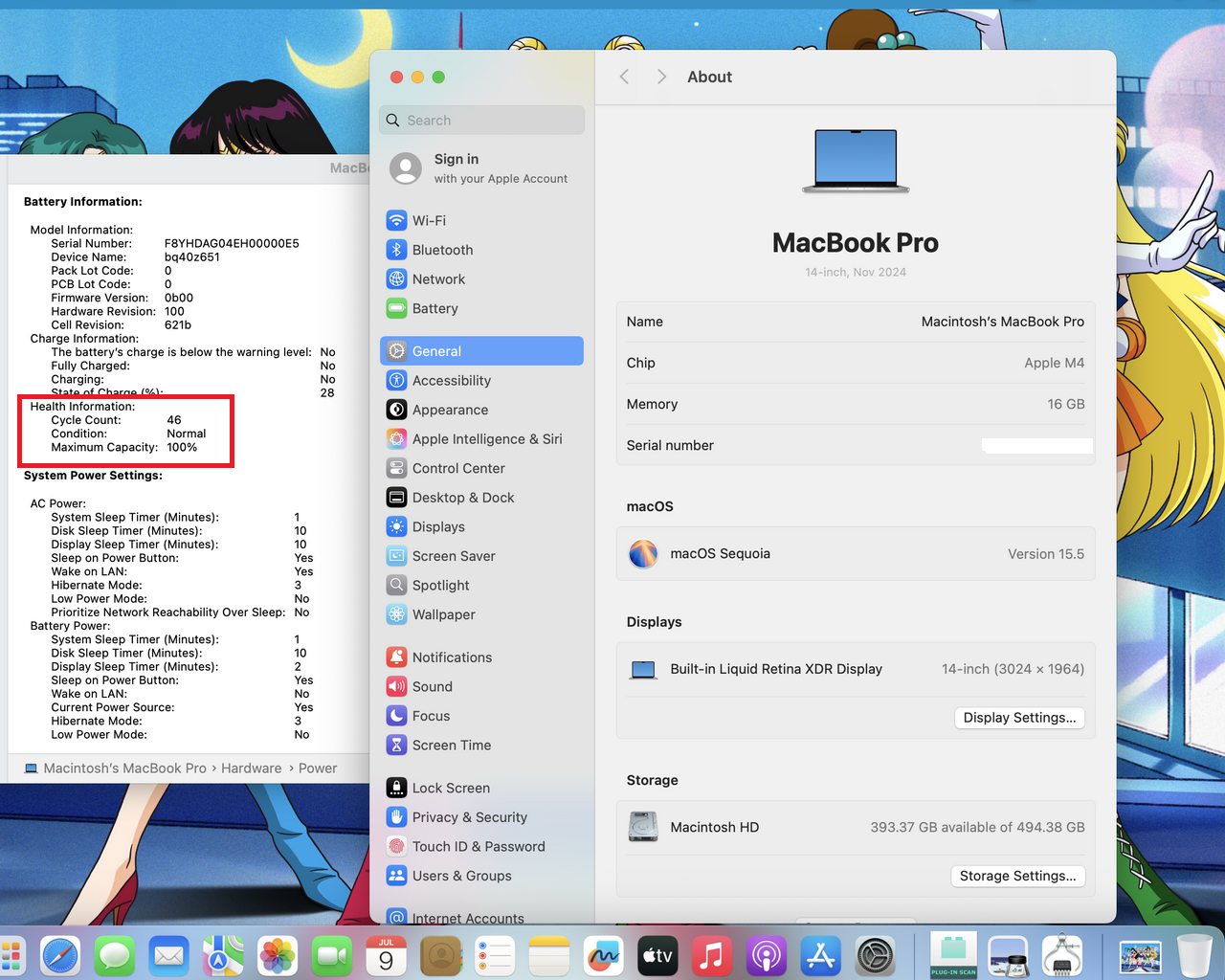Viewport: 1225px width, 980px height.
Task: Click Hardware in the System Information path bar
Action: [252, 768]
